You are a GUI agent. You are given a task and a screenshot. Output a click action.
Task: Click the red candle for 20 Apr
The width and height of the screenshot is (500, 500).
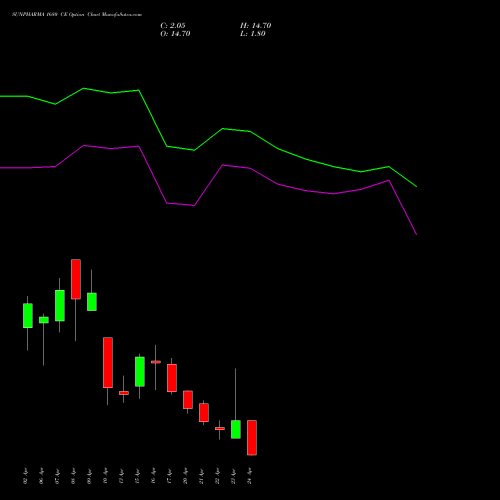point(188,400)
